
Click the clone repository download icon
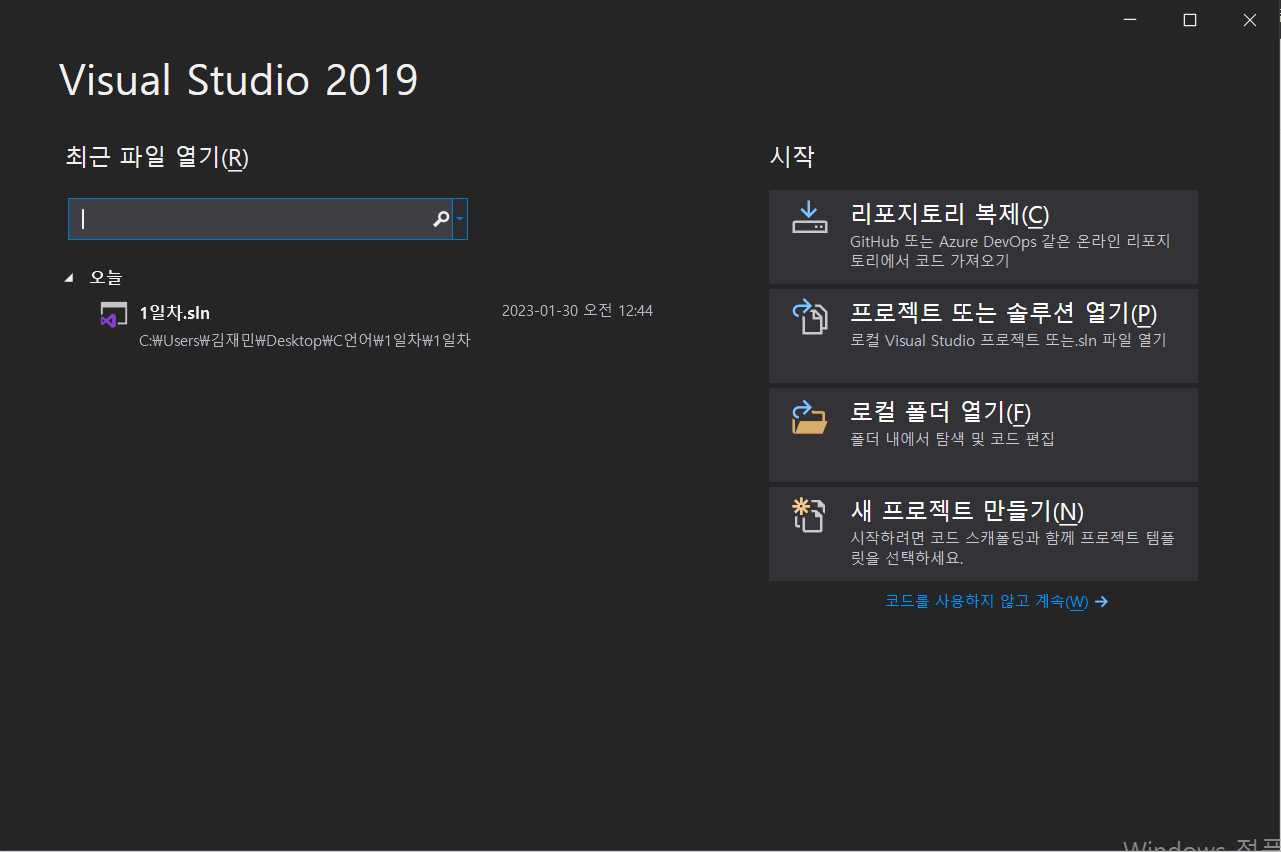pyautogui.click(x=809, y=218)
